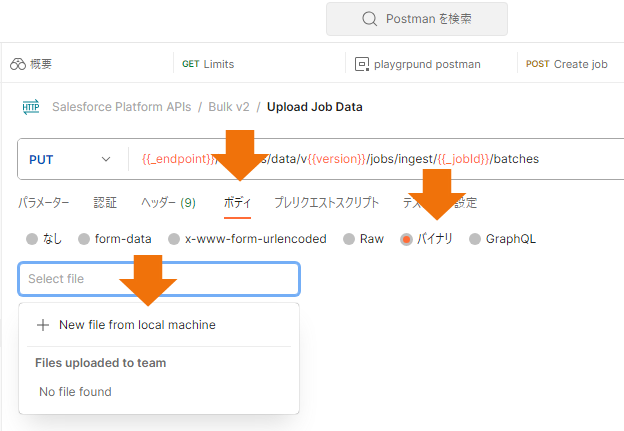
Task: Click the plus icon for new local file
Action: 43,325
